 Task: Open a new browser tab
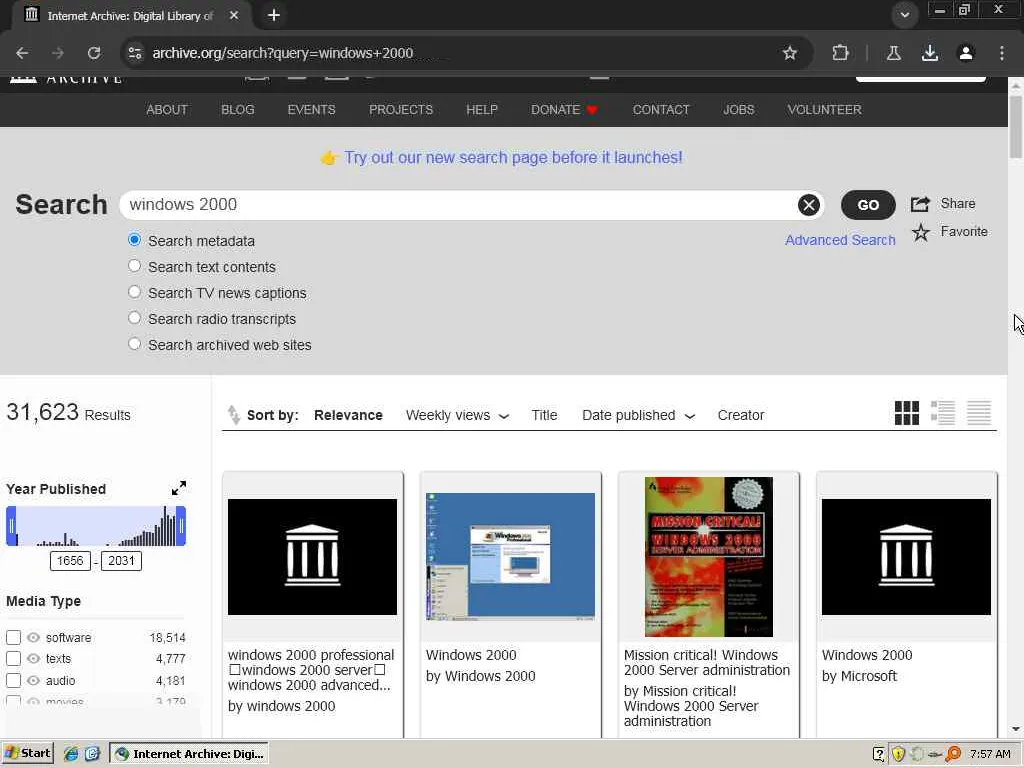[x=274, y=15]
